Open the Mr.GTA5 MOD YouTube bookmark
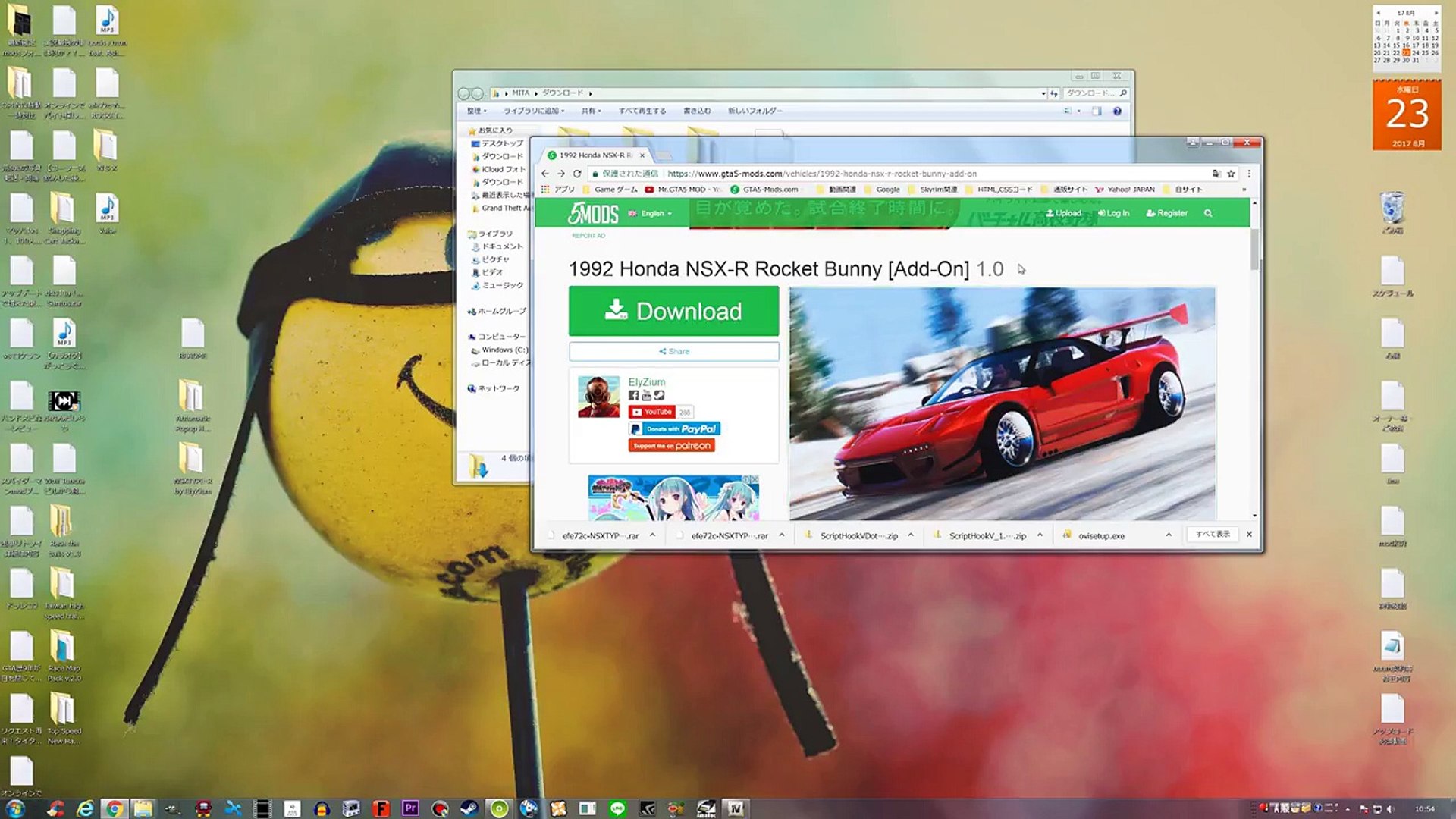Image resolution: width=1456 pixels, height=819 pixels. coord(682,190)
